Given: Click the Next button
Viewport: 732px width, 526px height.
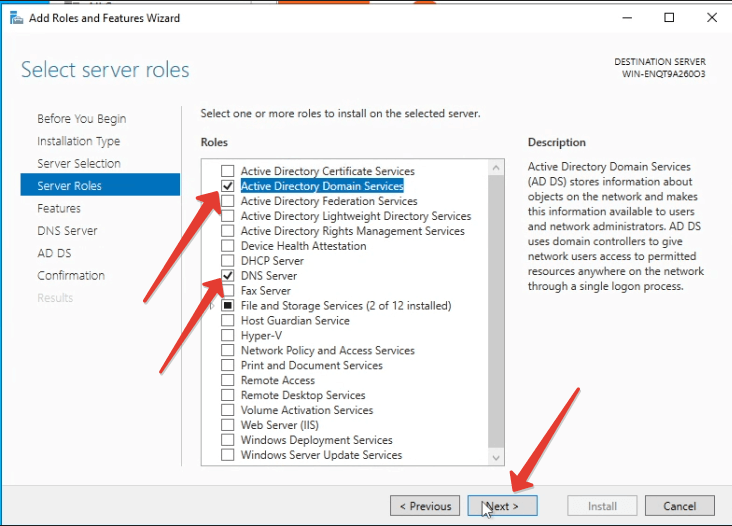Looking at the screenshot, I should 502,506.
